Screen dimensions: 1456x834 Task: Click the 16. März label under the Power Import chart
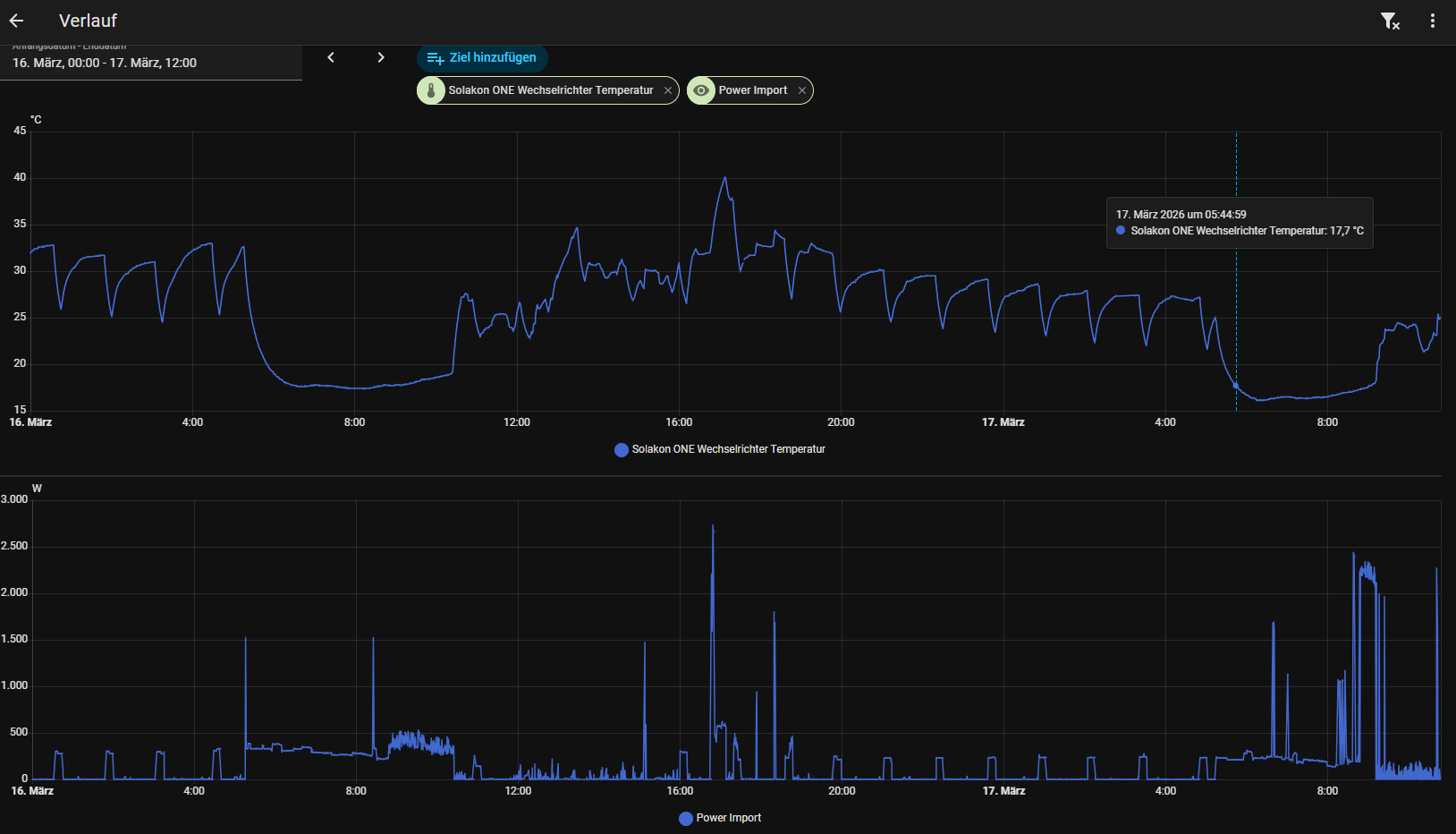coord(32,791)
